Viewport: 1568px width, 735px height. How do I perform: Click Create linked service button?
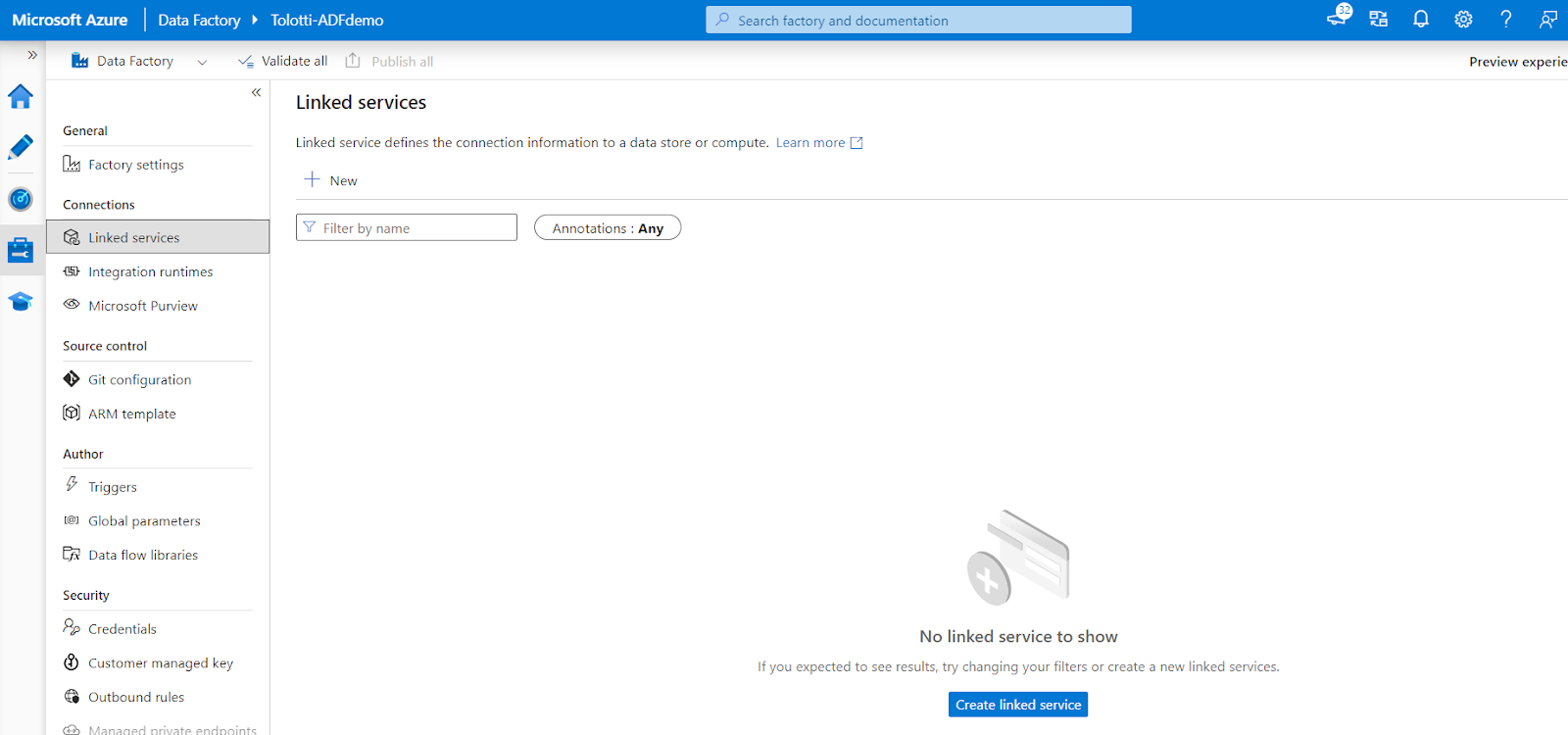click(1017, 705)
